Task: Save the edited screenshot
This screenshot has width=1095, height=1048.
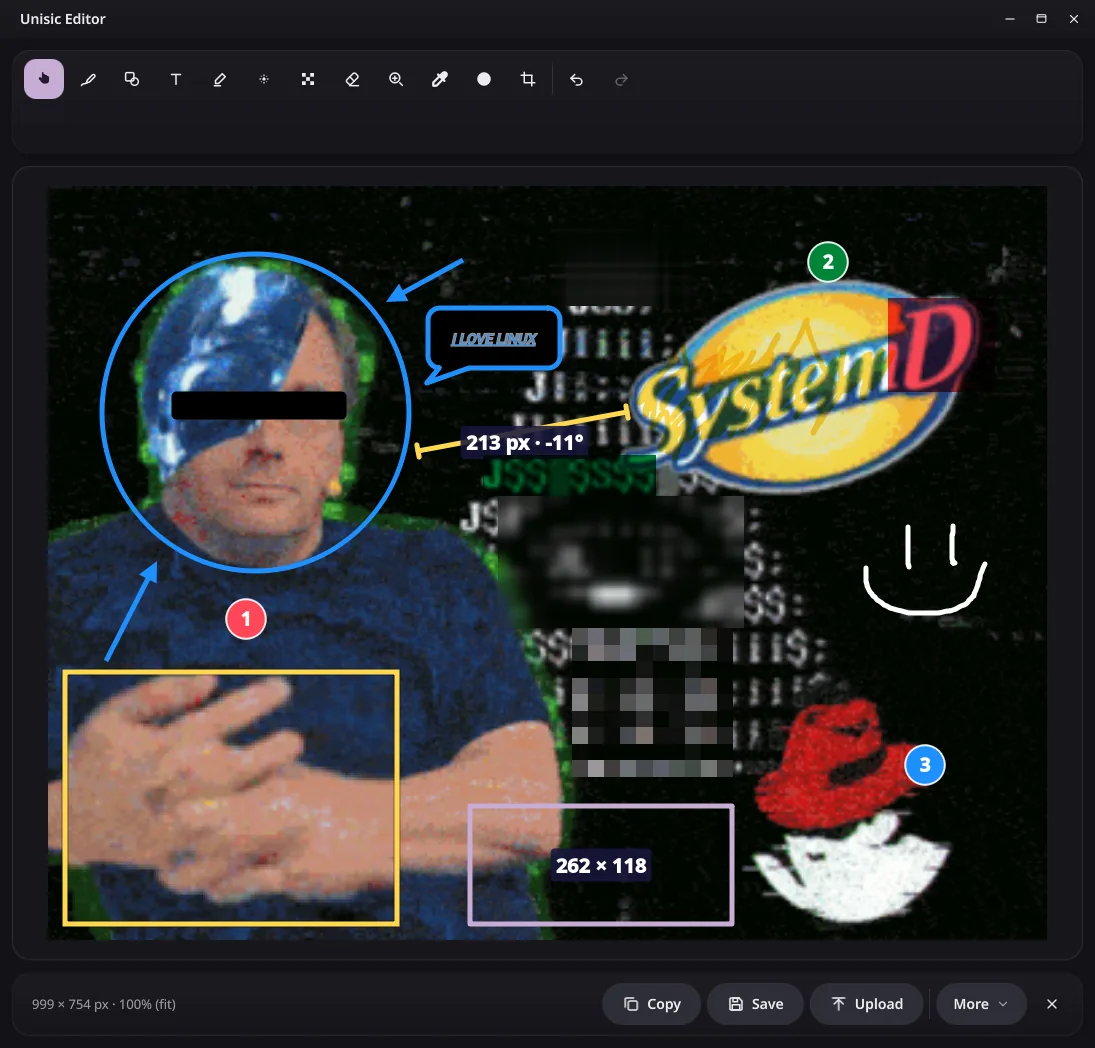Action: click(756, 1004)
